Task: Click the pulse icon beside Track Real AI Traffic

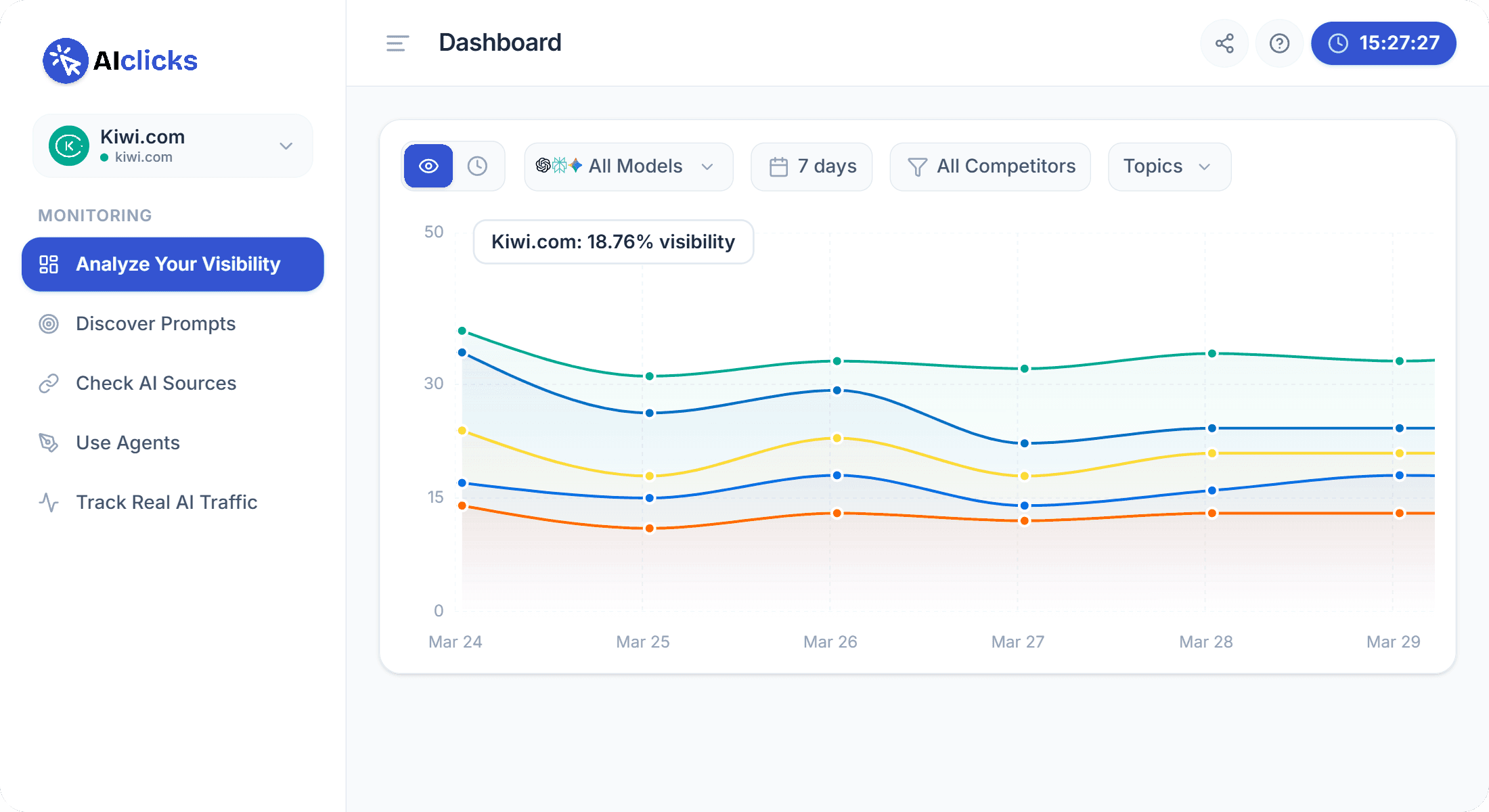Action: (x=49, y=502)
